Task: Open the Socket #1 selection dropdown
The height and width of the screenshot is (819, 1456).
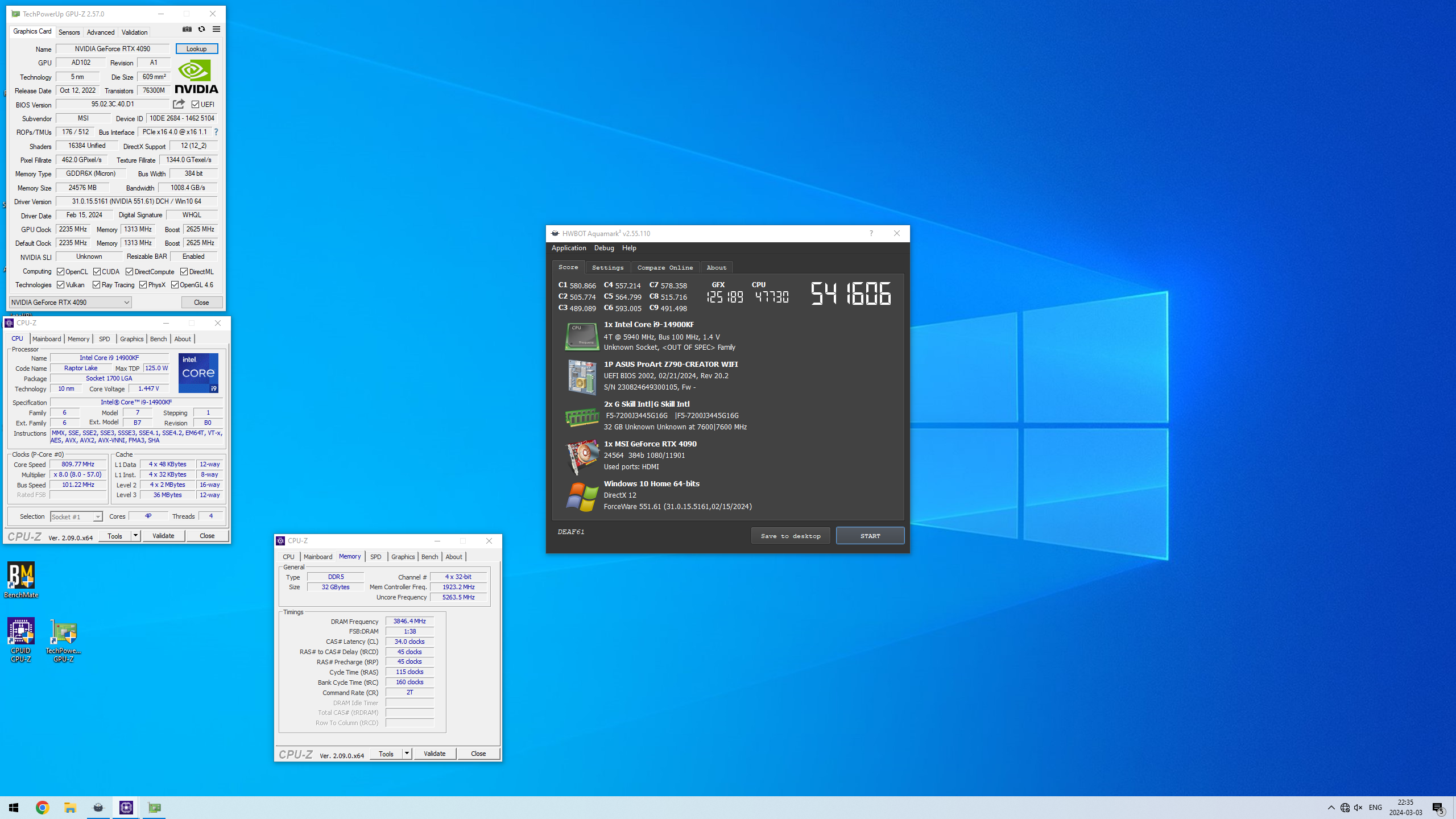Action: (x=76, y=516)
